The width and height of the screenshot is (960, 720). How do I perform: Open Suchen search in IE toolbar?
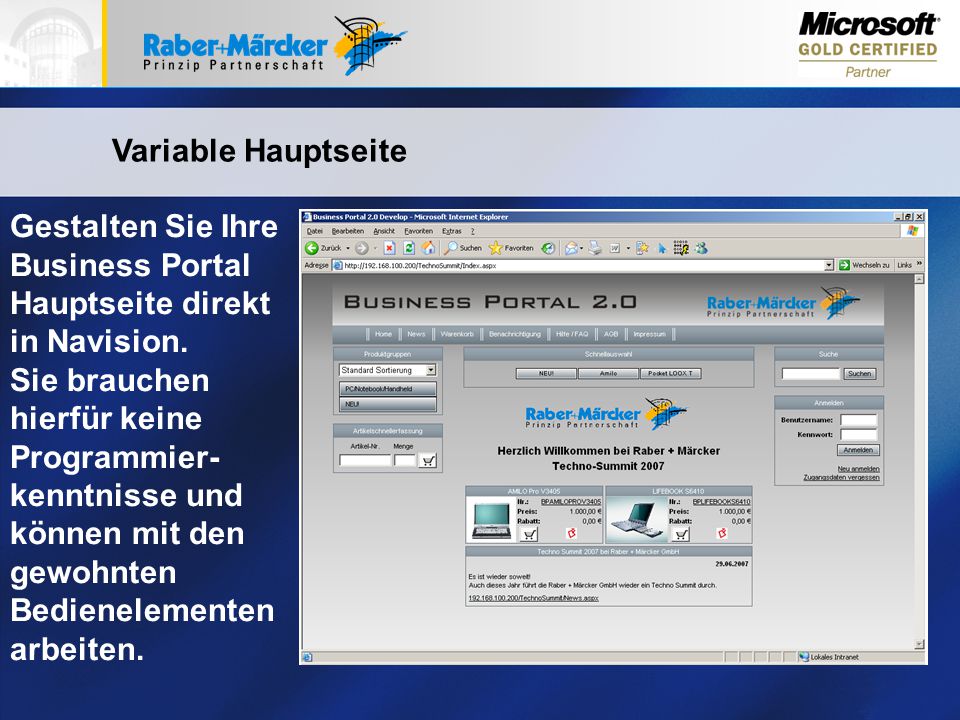point(463,248)
